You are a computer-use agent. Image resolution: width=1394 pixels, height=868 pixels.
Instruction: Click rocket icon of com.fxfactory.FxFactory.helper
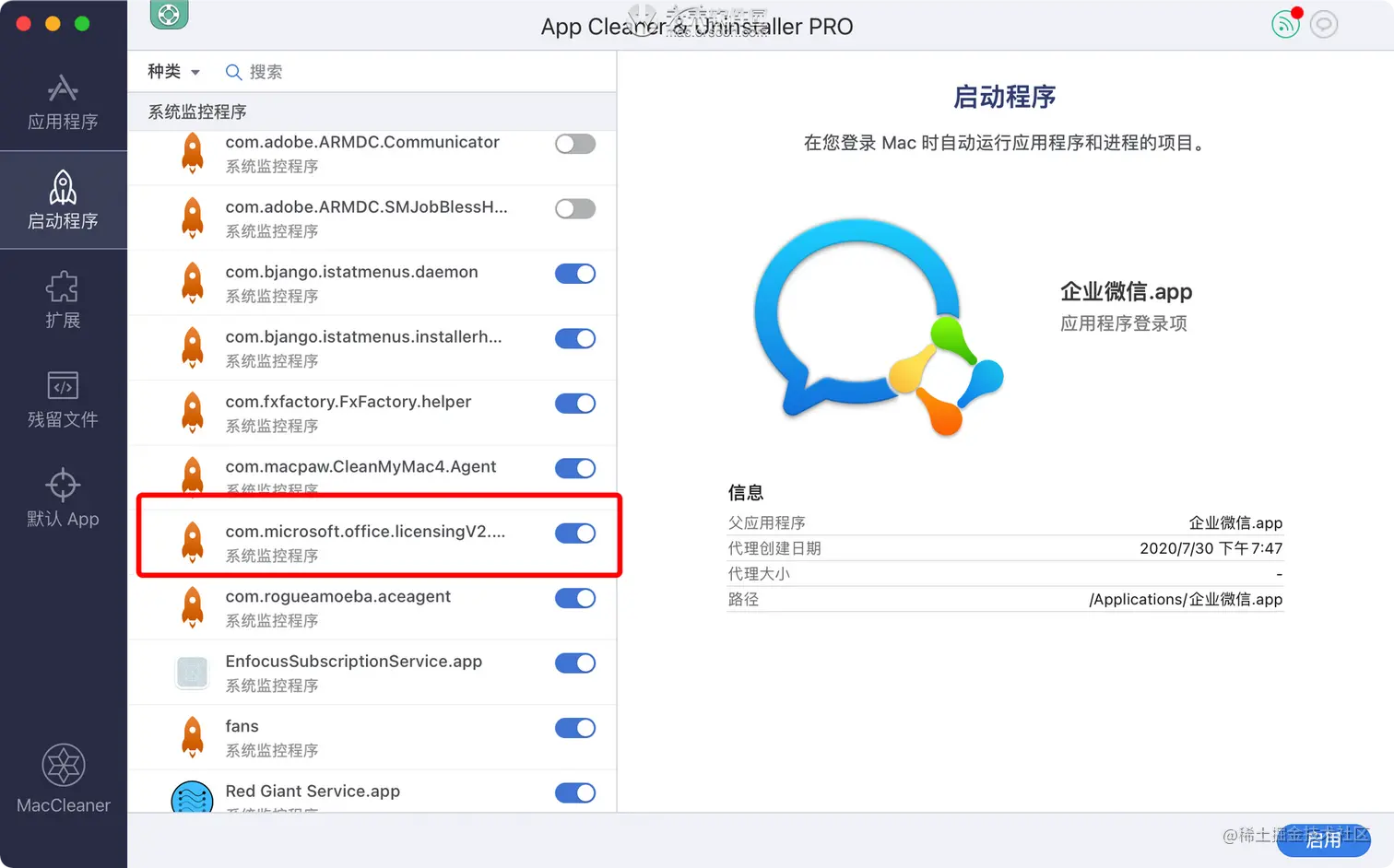point(193,412)
